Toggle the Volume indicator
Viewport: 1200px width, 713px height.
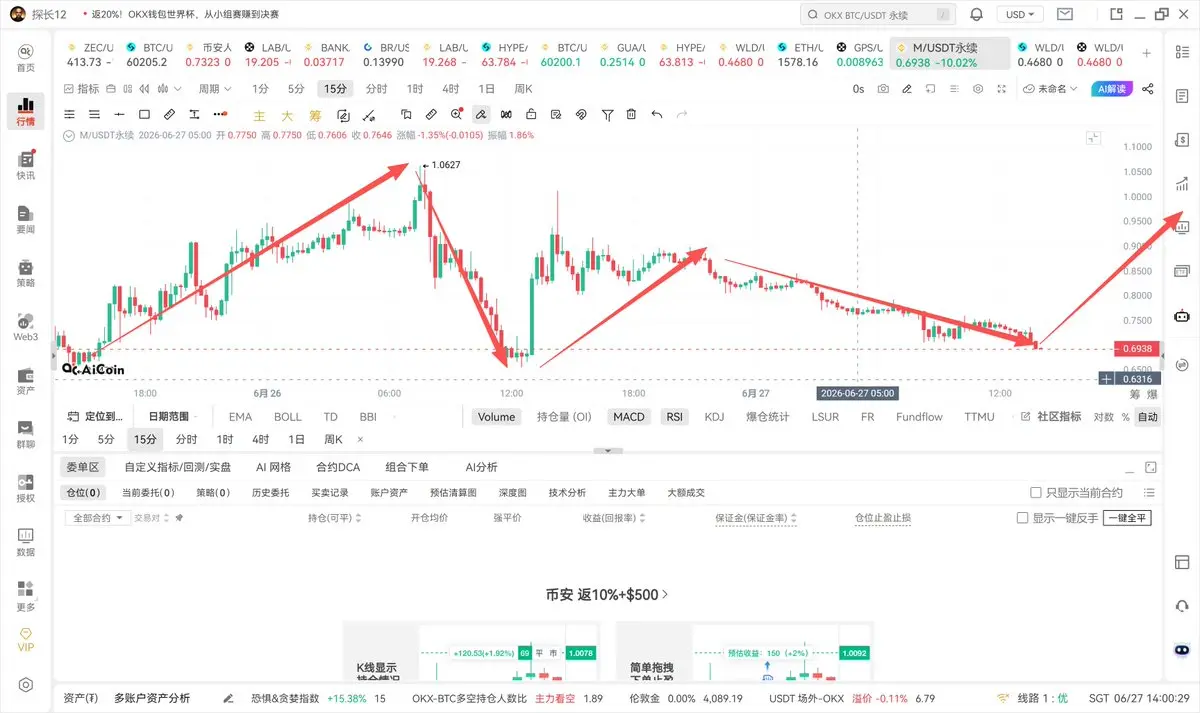[x=496, y=417]
